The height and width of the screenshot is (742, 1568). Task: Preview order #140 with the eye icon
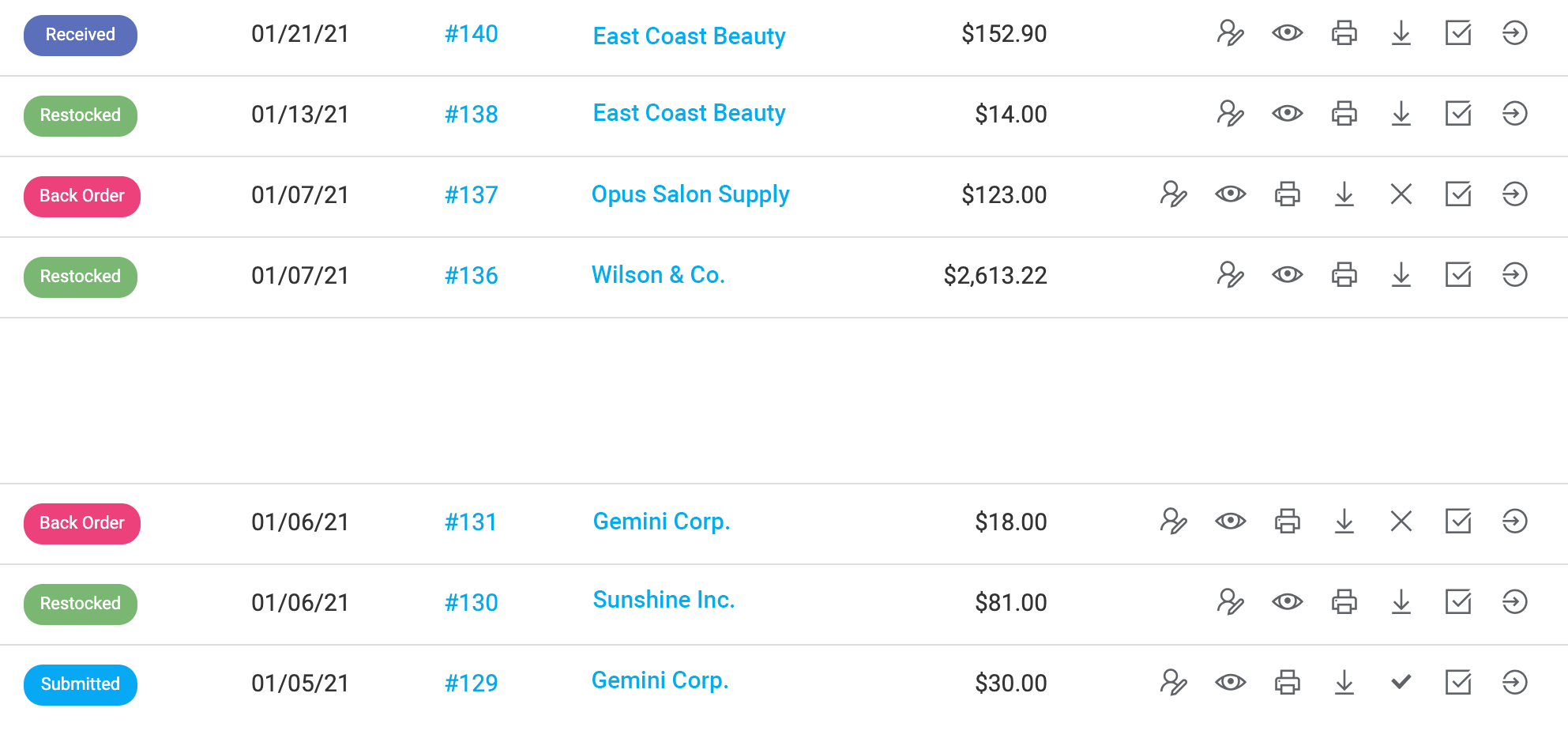coord(1288,34)
